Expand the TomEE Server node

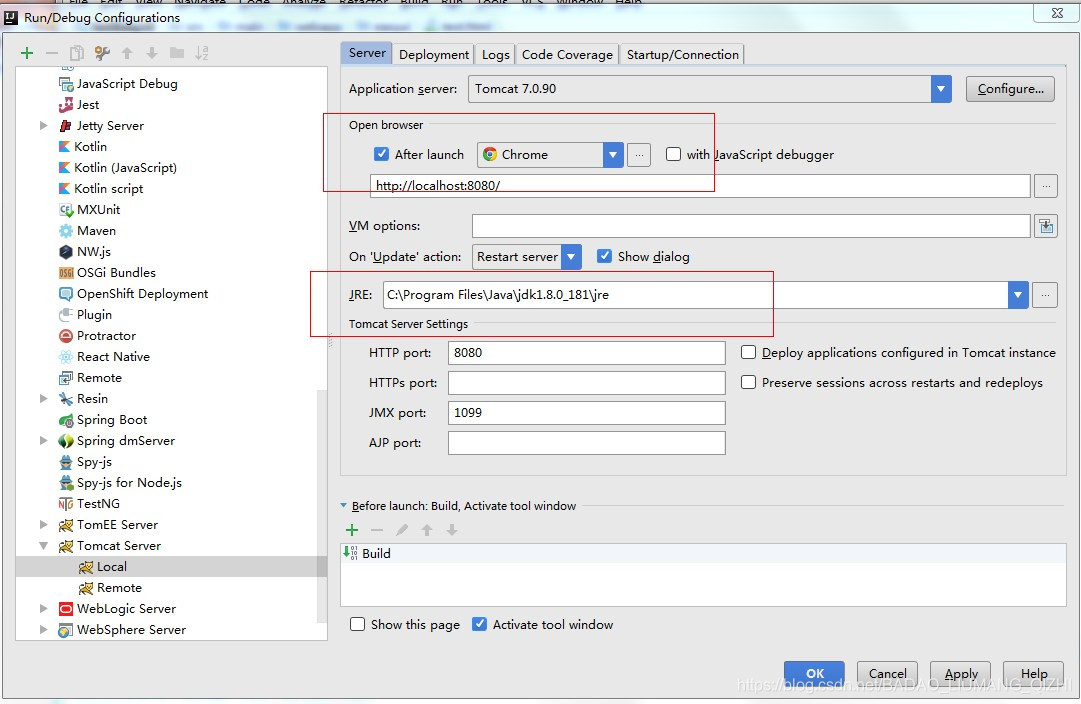(x=43, y=525)
